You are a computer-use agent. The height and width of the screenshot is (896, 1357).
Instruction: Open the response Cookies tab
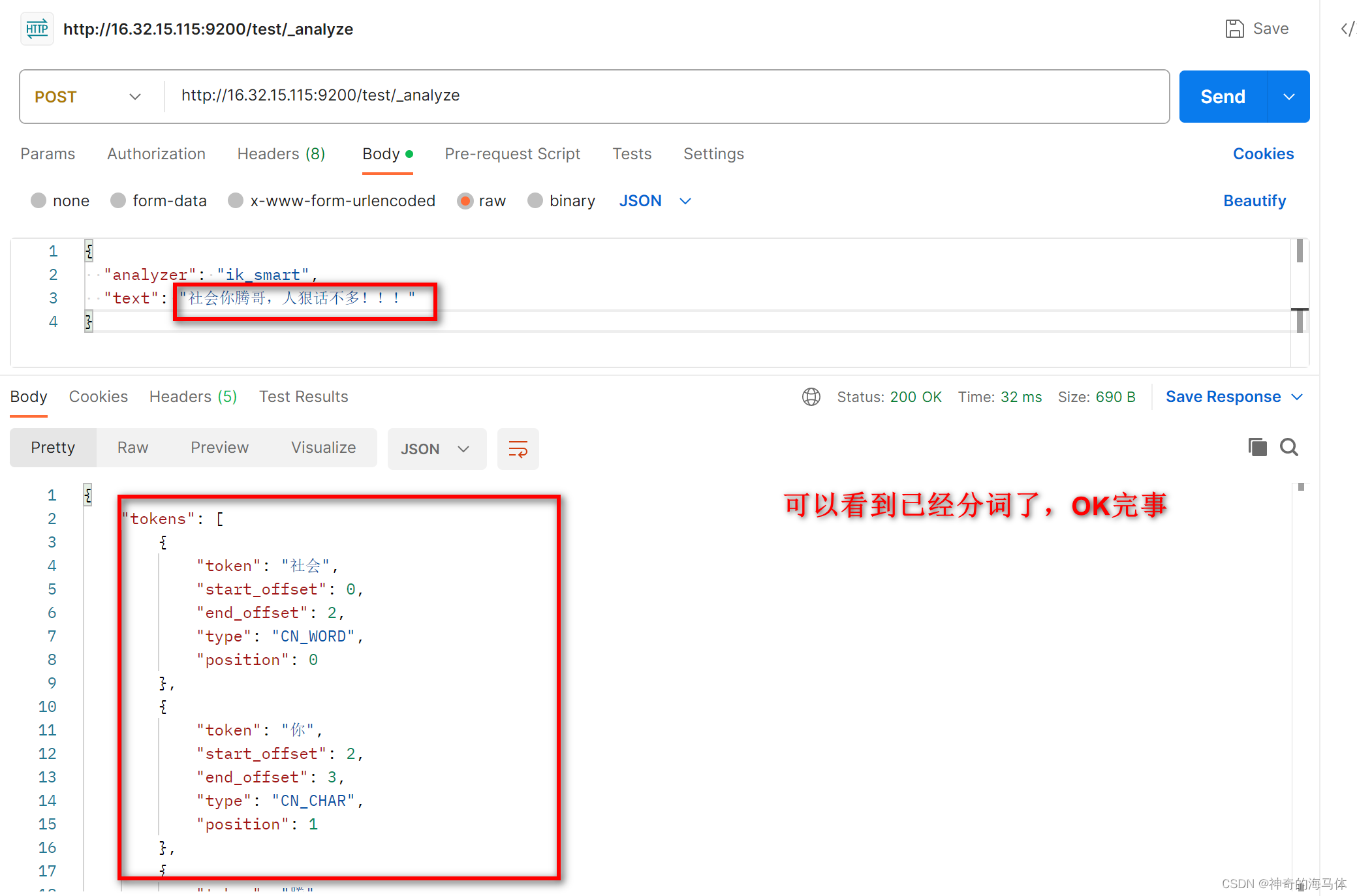pyautogui.click(x=99, y=397)
